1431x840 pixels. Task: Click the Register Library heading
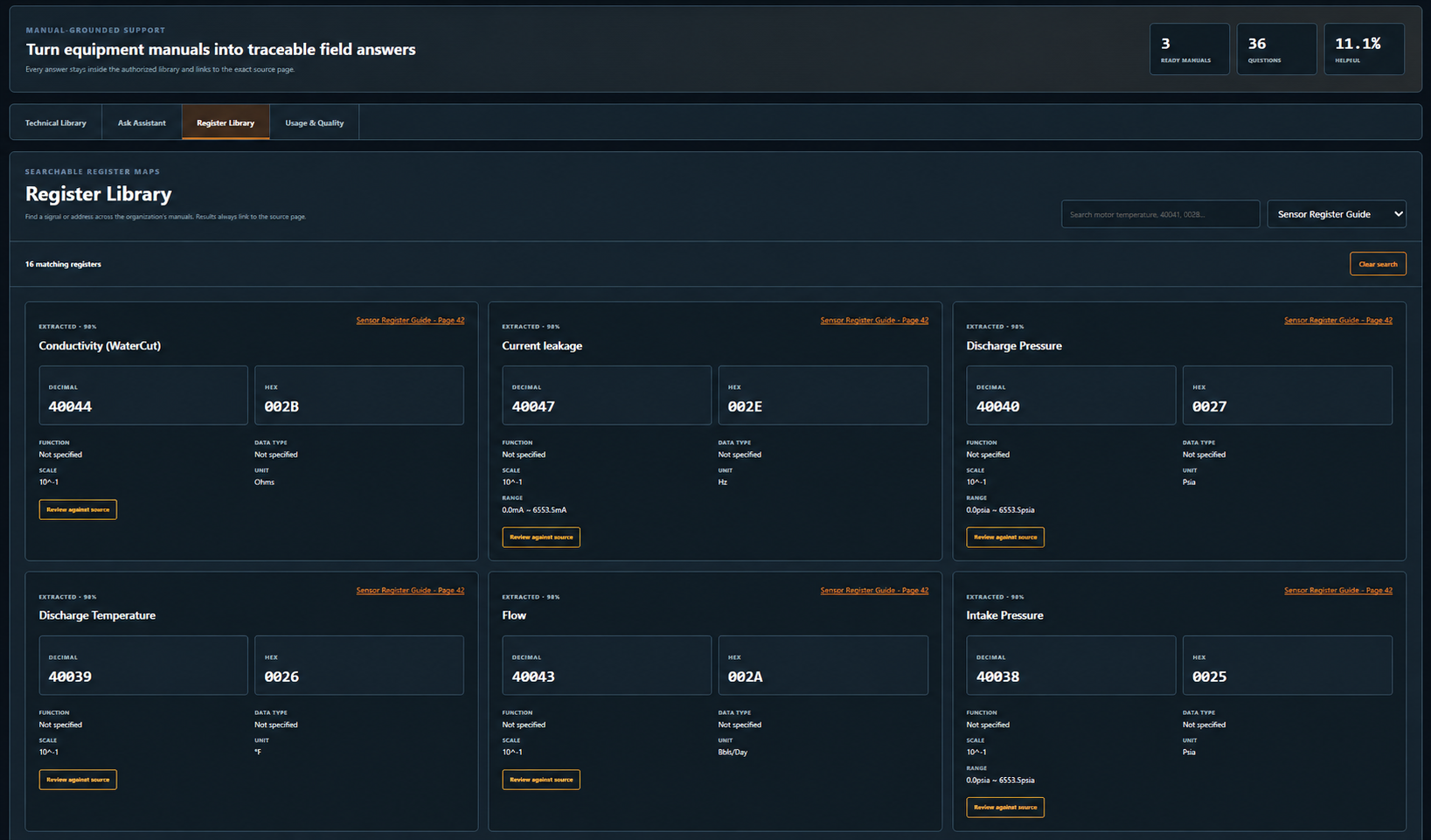(98, 194)
